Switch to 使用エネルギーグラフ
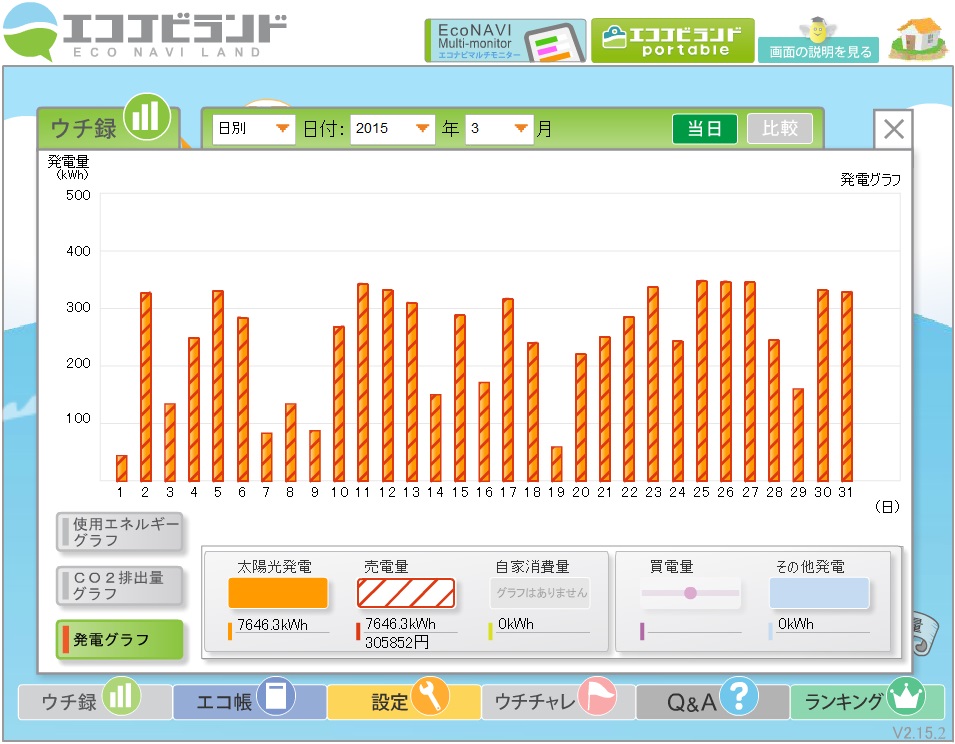Viewport: 955px width, 744px height. pyautogui.click(x=119, y=532)
